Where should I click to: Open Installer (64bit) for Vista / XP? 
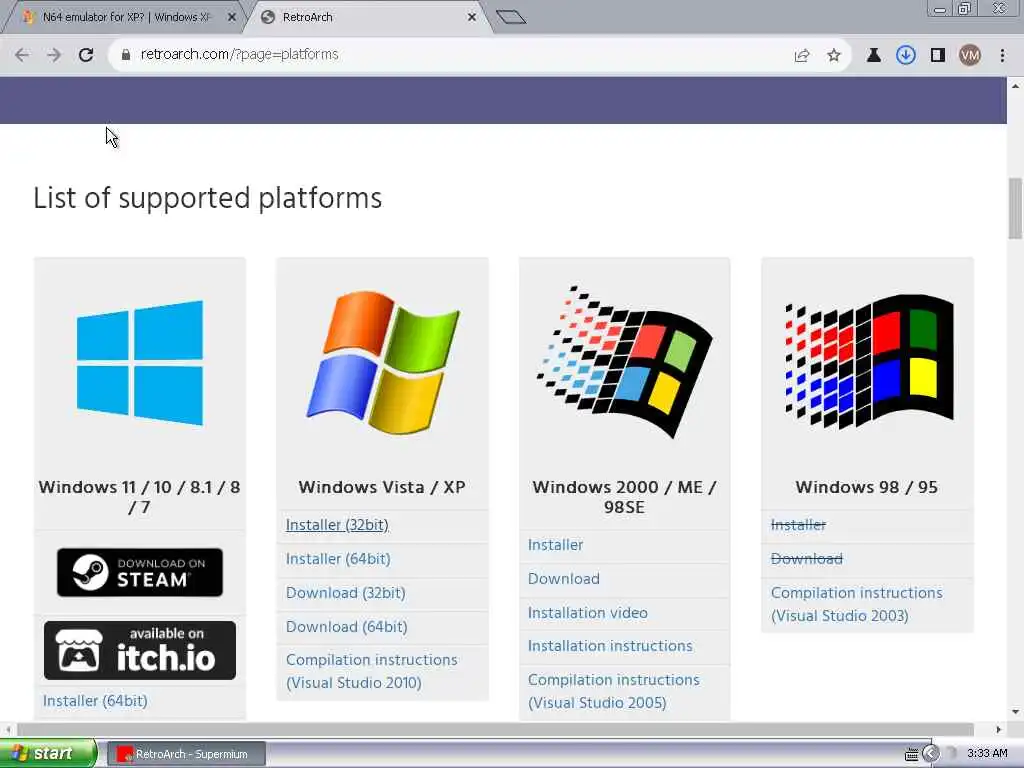tap(338, 559)
